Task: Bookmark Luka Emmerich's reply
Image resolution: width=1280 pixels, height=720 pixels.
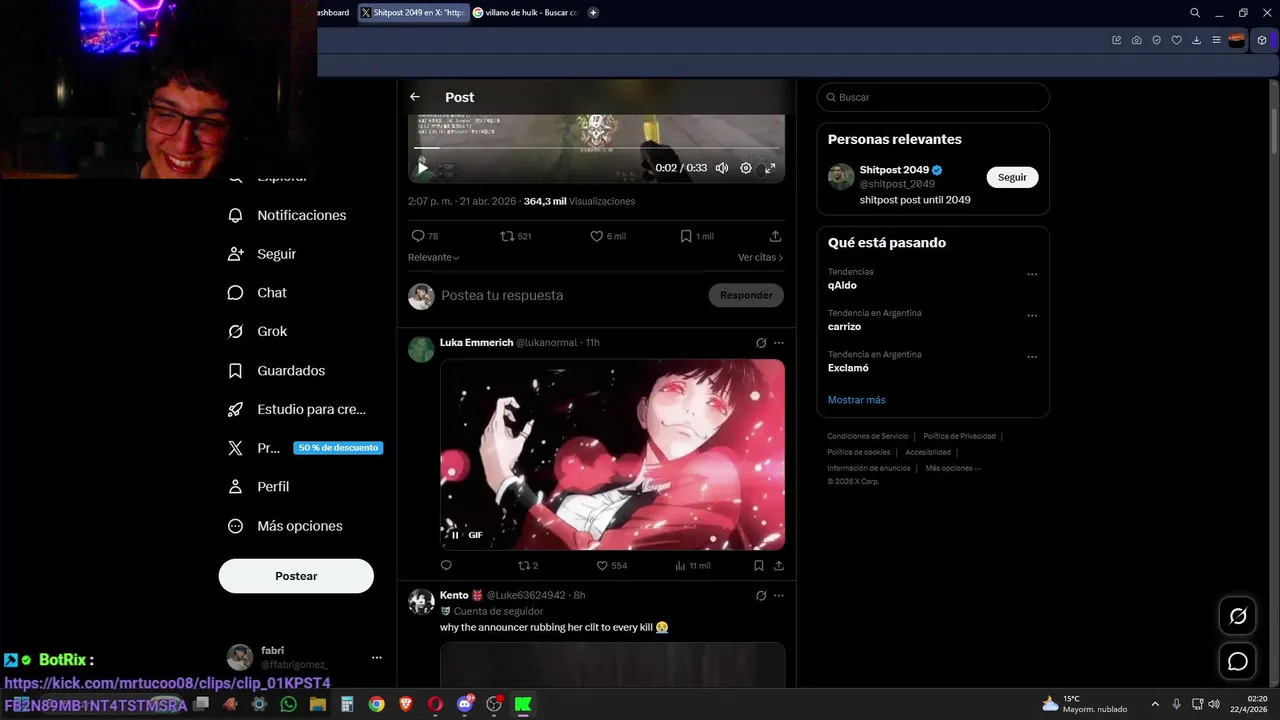Action: [759, 565]
